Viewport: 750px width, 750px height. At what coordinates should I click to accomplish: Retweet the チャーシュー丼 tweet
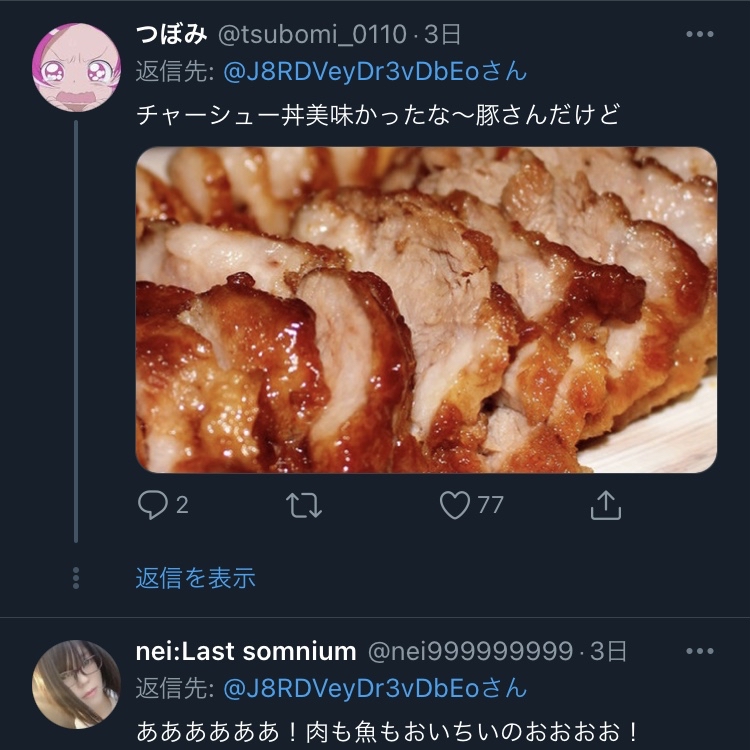[304, 505]
